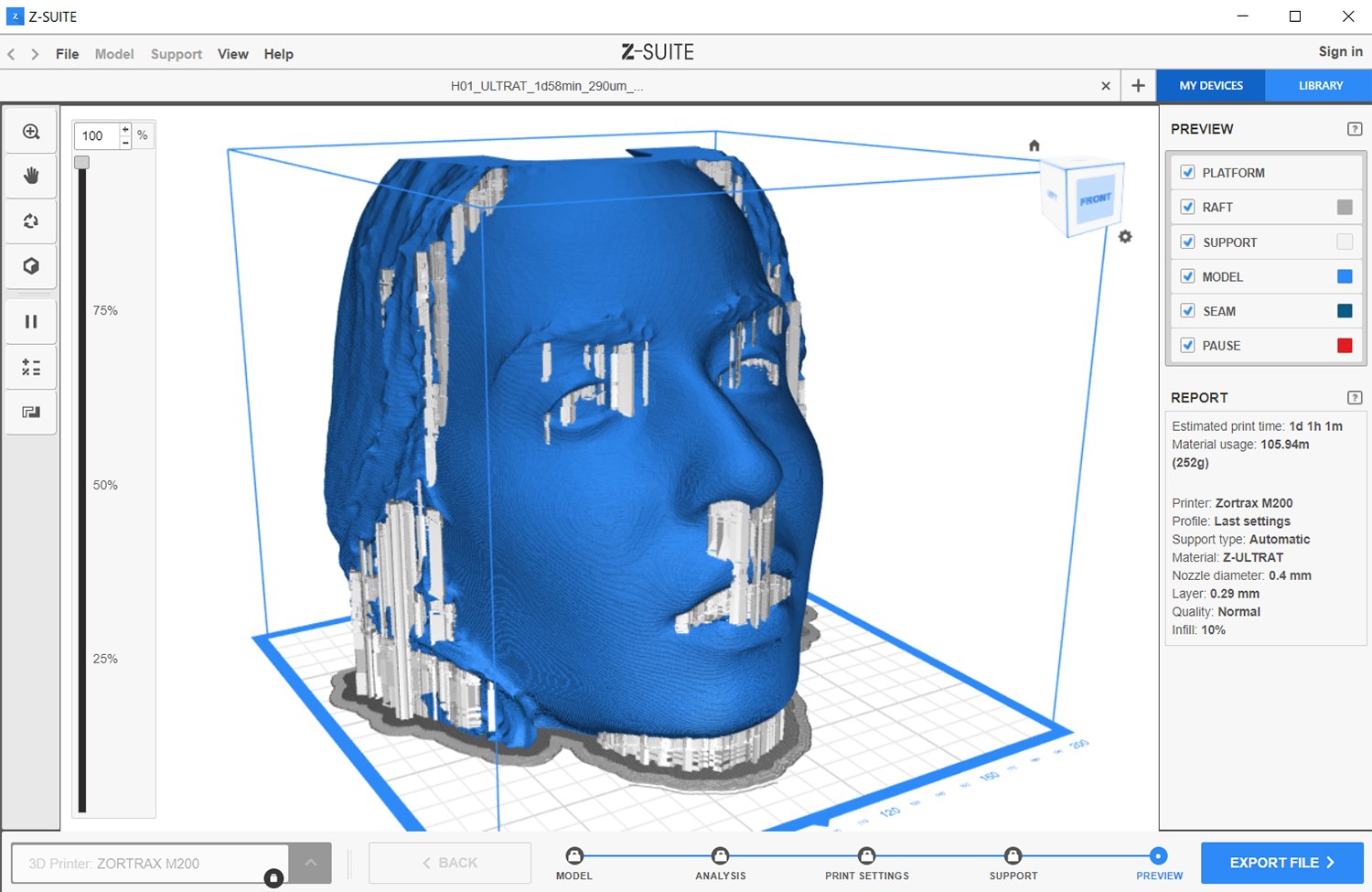Click the bottom left-toolbar panel icon
The image size is (1372, 892).
[x=31, y=412]
